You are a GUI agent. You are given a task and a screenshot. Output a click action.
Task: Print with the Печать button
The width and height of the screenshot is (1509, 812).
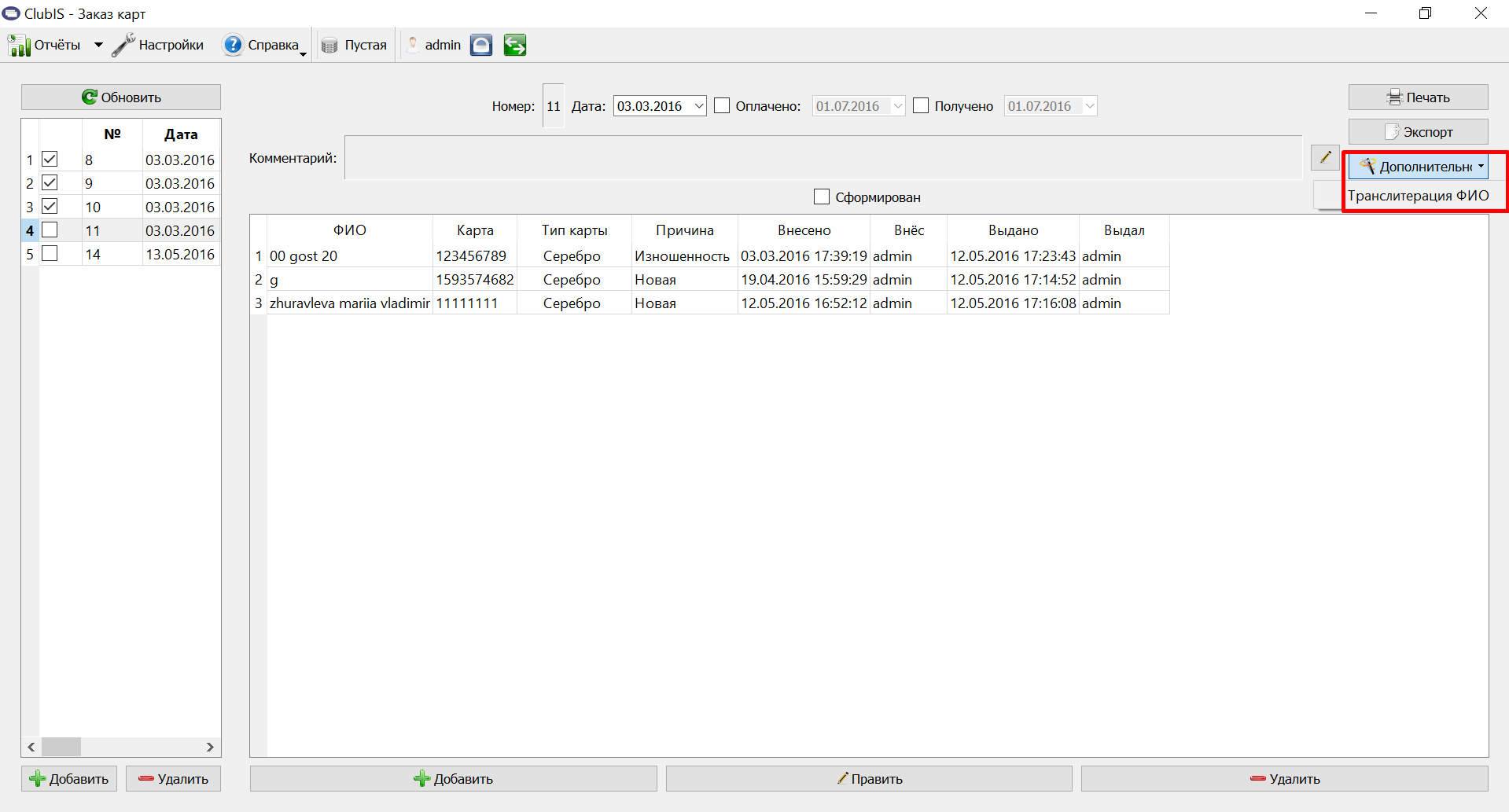click(1418, 97)
